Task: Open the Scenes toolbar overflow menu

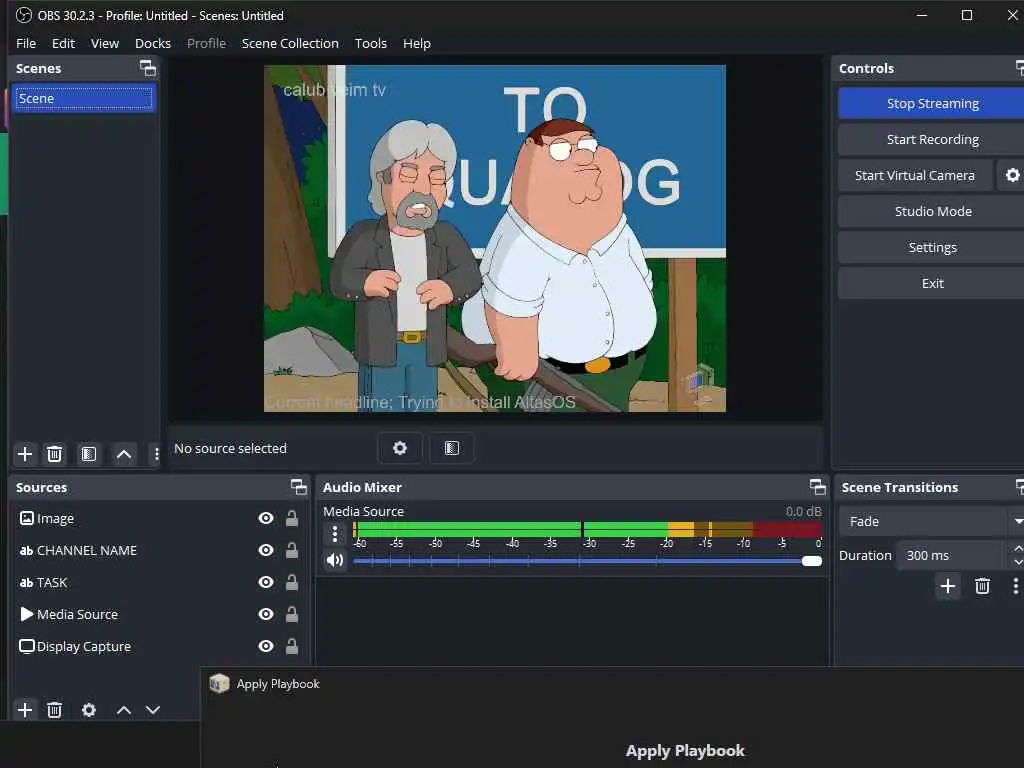Action: tap(156, 454)
